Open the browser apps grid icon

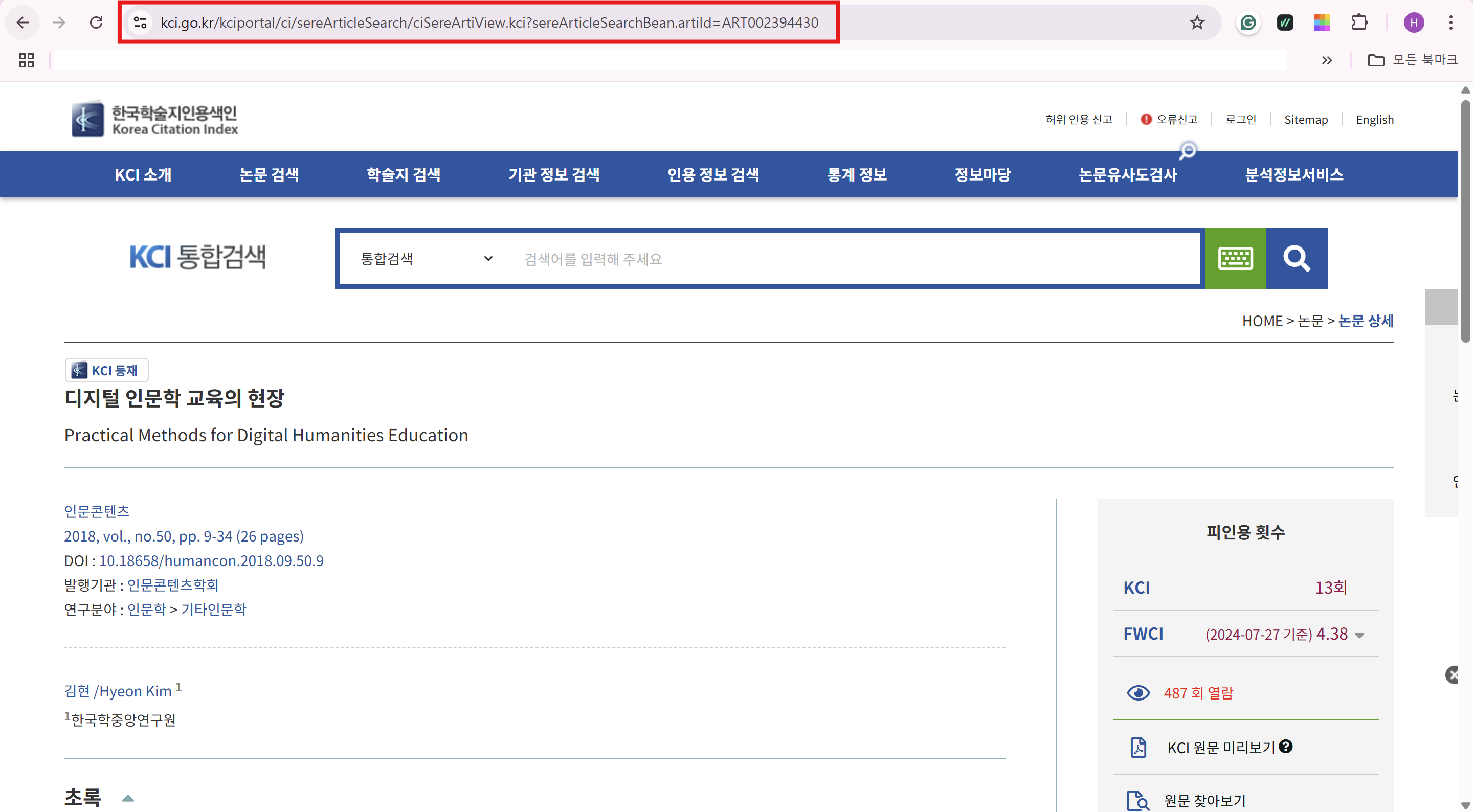[x=26, y=60]
